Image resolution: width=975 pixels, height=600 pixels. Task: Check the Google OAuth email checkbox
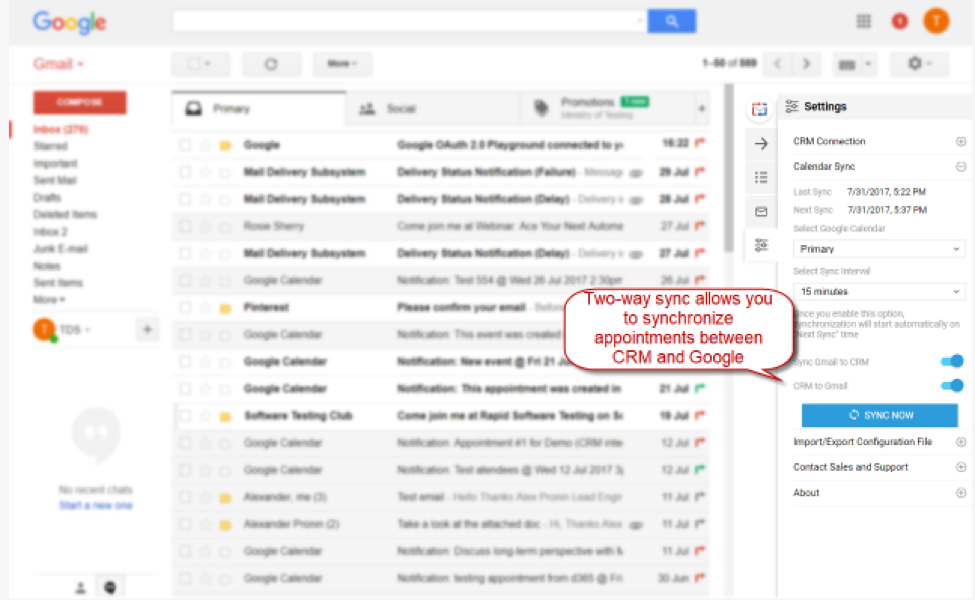click(185, 145)
